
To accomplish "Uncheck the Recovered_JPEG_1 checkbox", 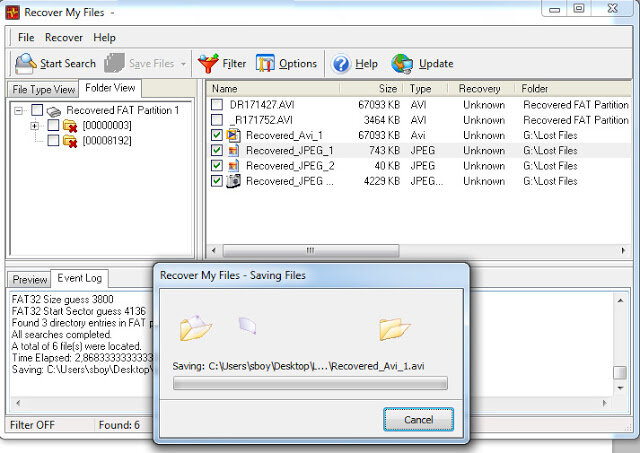I will 217,151.
